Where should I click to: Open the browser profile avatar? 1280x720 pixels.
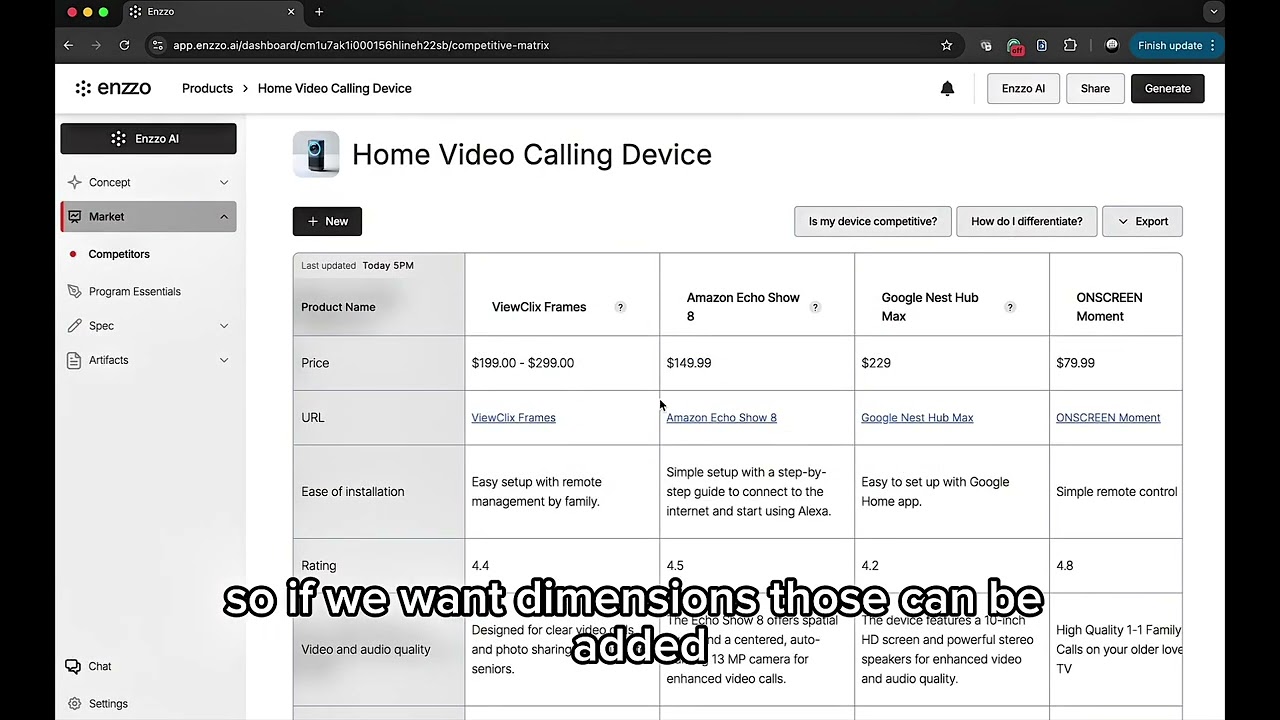pyautogui.click(x=1111, y=45)
